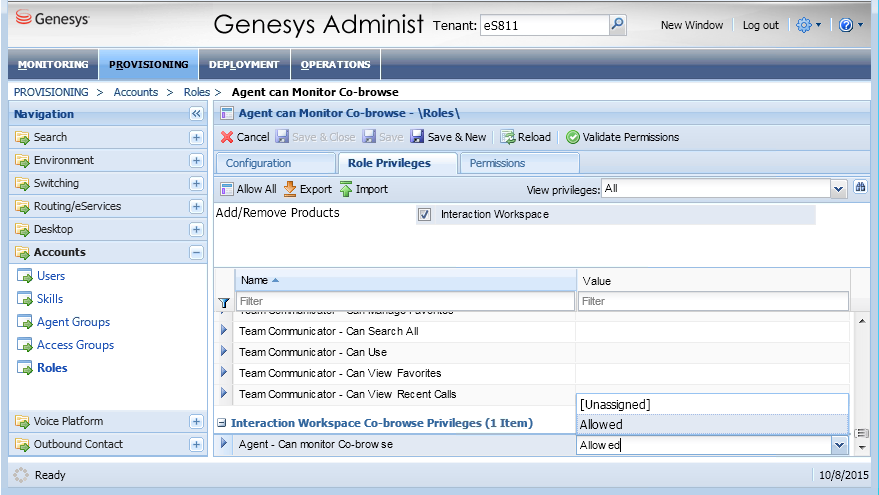Click the Access Groups item icon
The width and height of the screenshot is (879, 495).
(24, 345)
